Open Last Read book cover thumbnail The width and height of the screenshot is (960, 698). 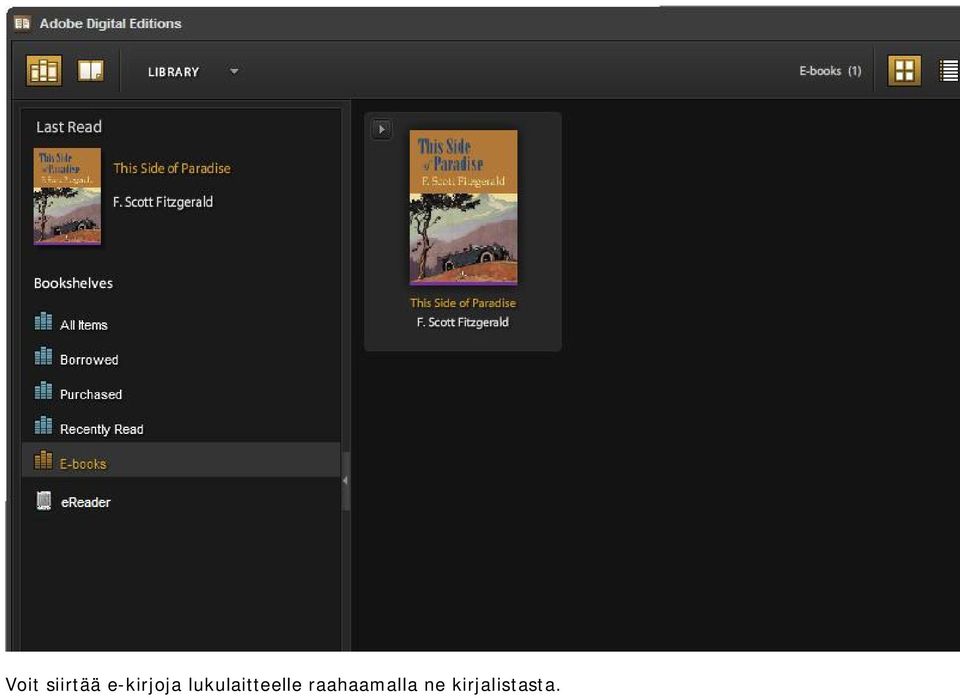67,197
